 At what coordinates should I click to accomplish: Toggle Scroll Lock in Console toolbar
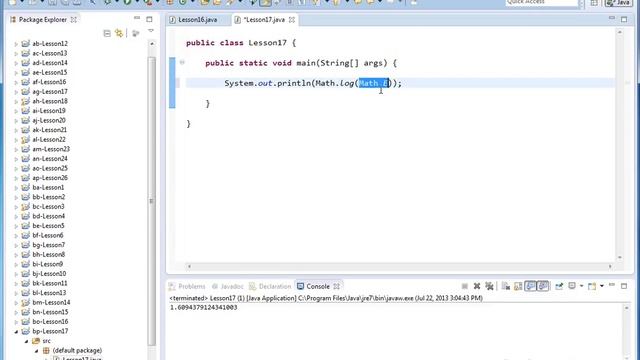[x=518, y=286]
